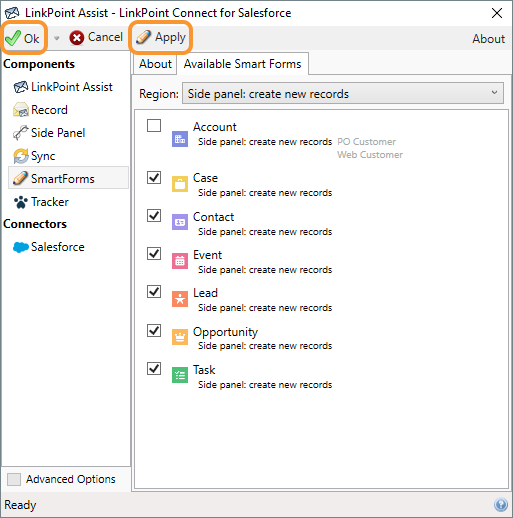This screenshot has height=518, width=513.
Task: Uncheck the Opportunity smart form checkbox
Action: point(154,331)
